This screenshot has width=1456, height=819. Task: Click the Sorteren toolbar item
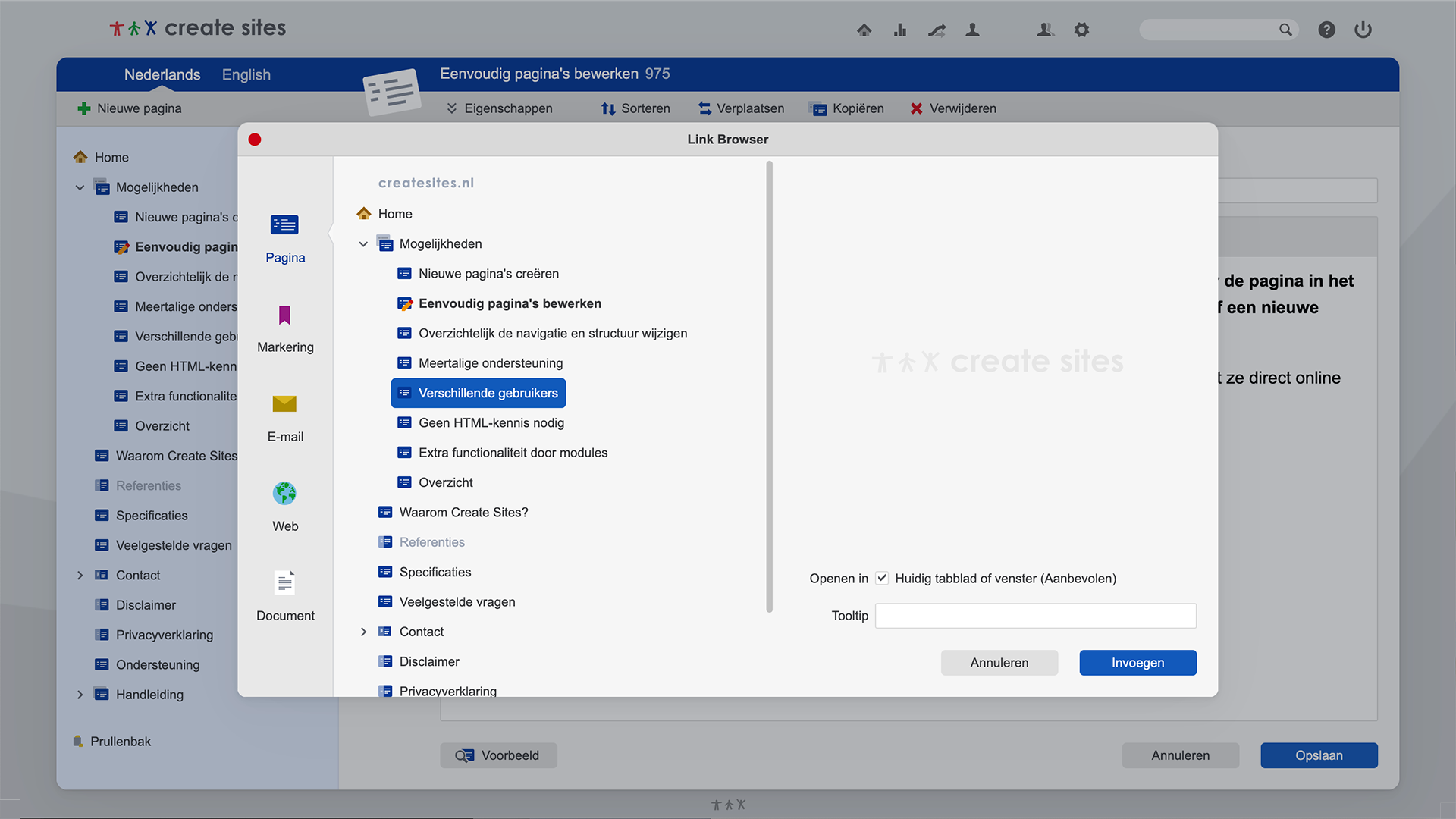[x=635, y=108]
